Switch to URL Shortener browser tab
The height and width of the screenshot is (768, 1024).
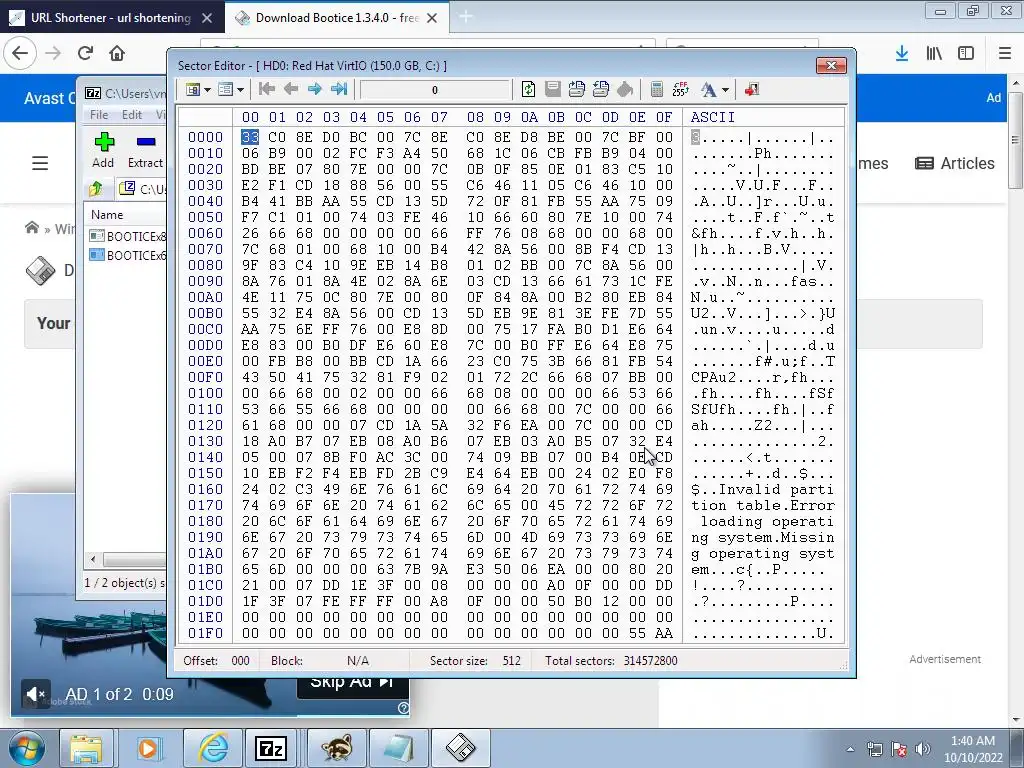110,18
